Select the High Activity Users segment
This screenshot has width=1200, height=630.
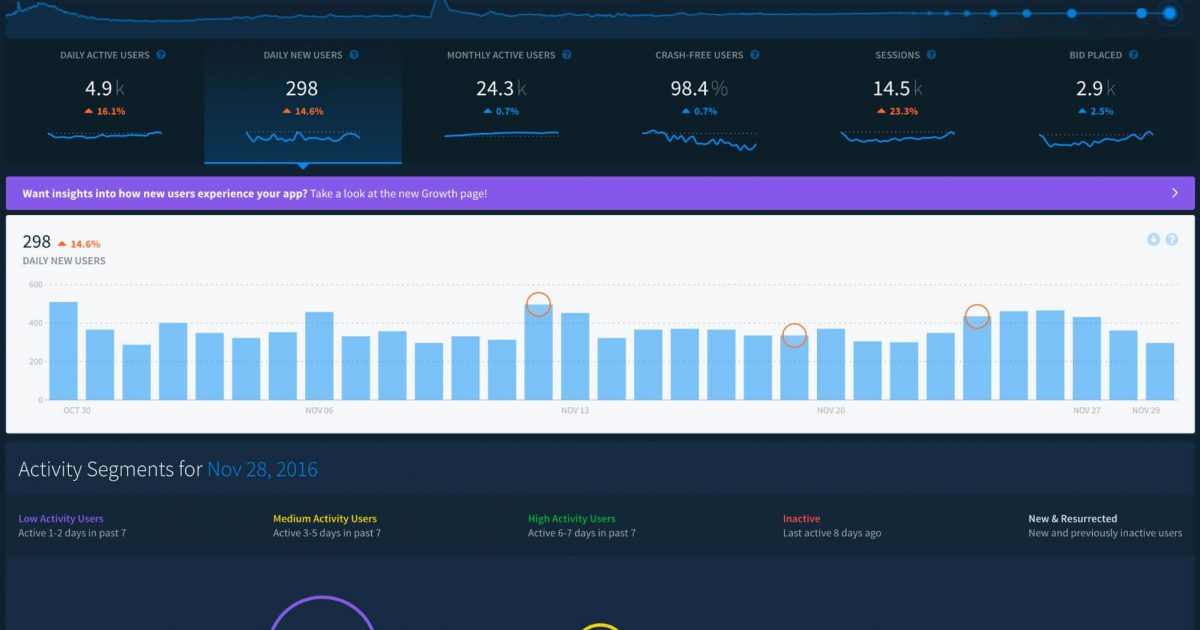[572, 519]
